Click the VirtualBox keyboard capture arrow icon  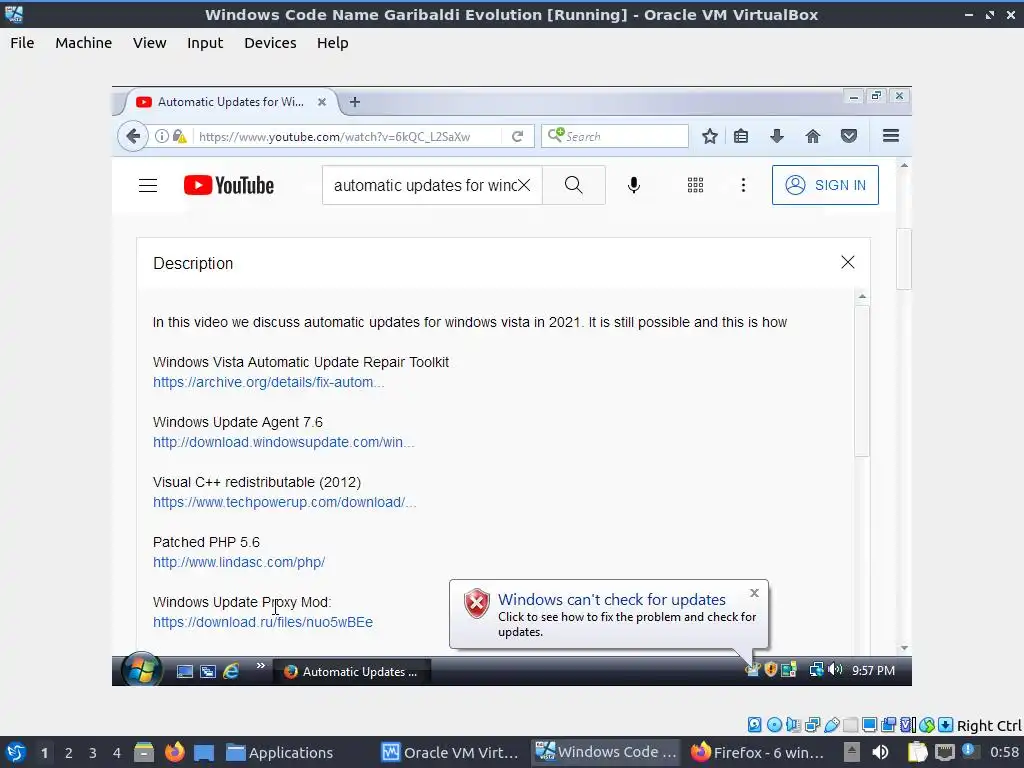pos(946,725)
